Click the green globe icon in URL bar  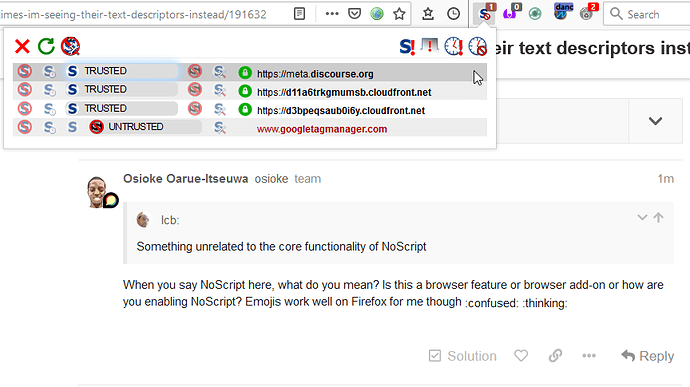(x=377, y=14)
